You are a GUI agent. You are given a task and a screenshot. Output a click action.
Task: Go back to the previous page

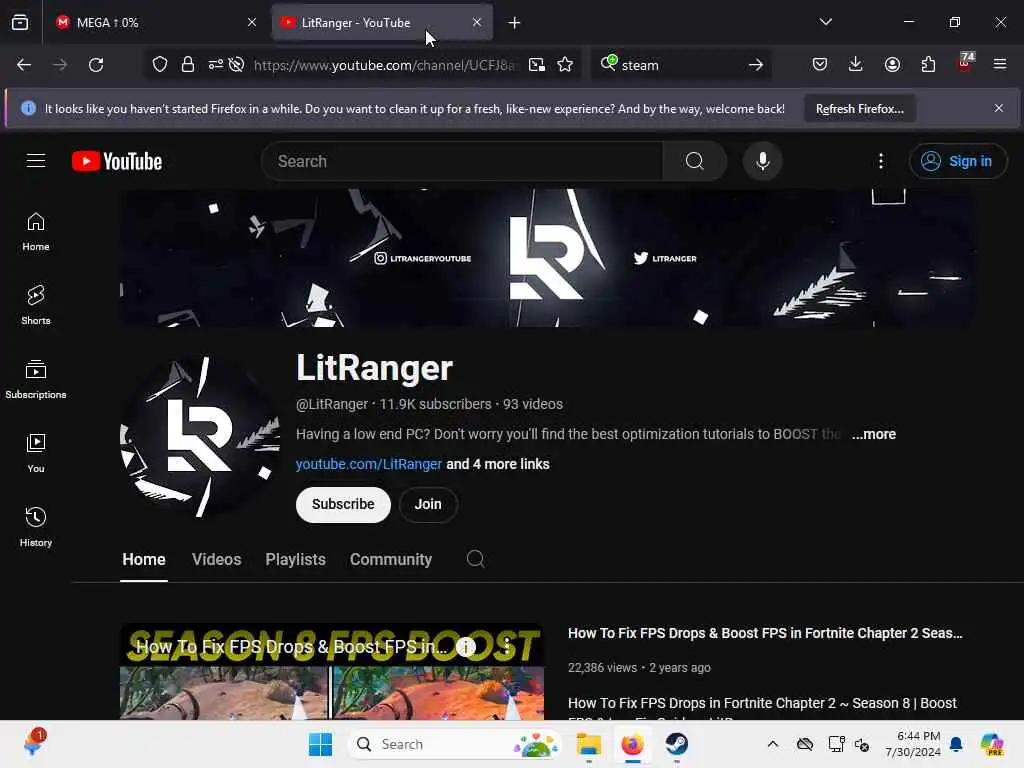(24, 65)
